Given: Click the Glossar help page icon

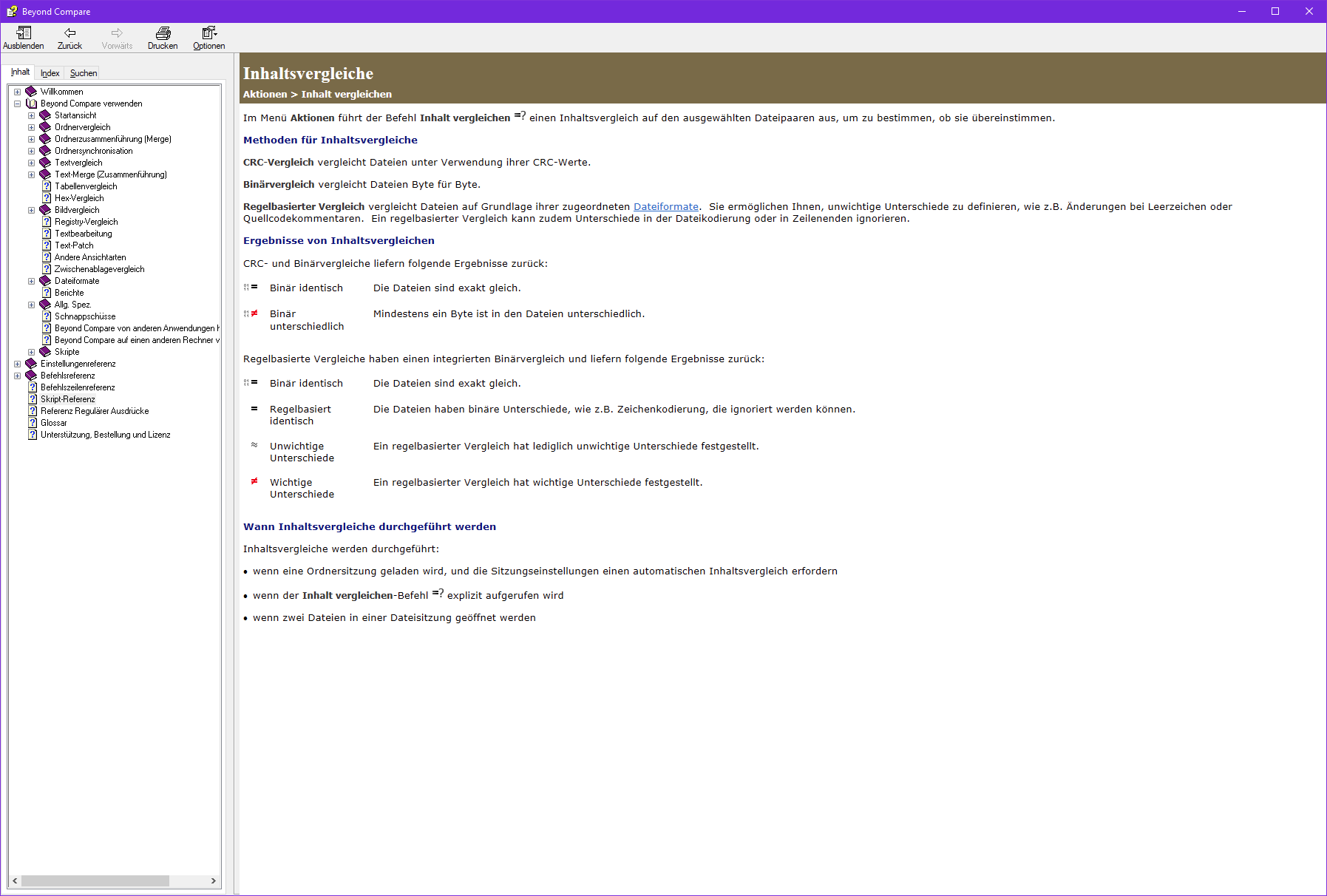Looking at the screenshot, I should click(33, 423).
